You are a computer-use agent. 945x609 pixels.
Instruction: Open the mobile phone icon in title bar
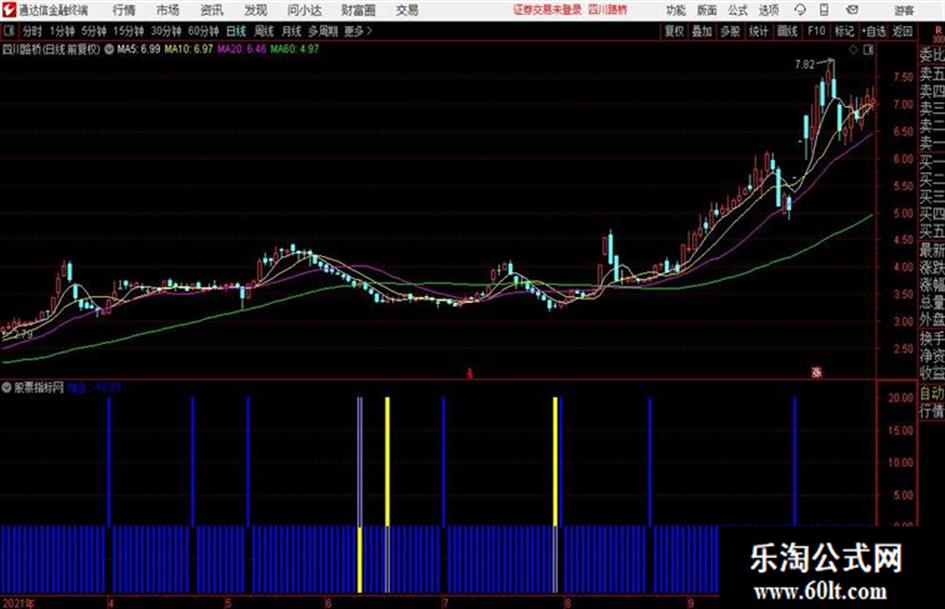[x=824, y=10]
